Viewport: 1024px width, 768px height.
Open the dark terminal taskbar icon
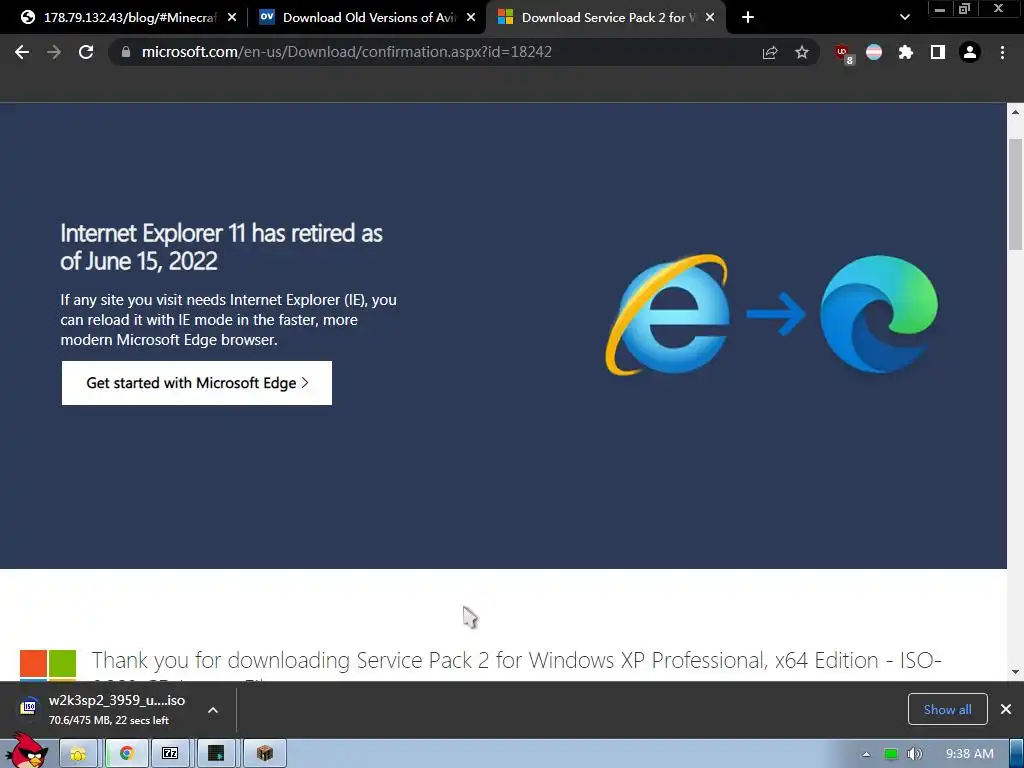coord(216,754)
